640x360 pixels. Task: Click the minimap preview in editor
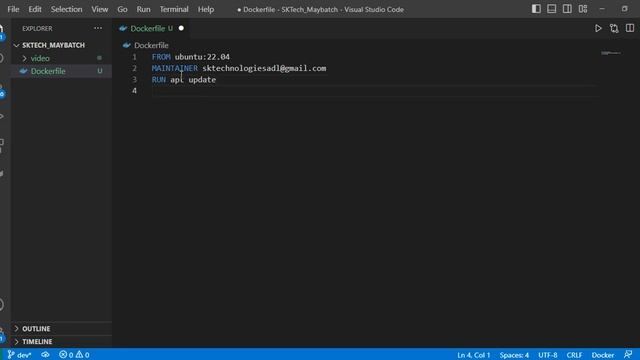(611, 53)
